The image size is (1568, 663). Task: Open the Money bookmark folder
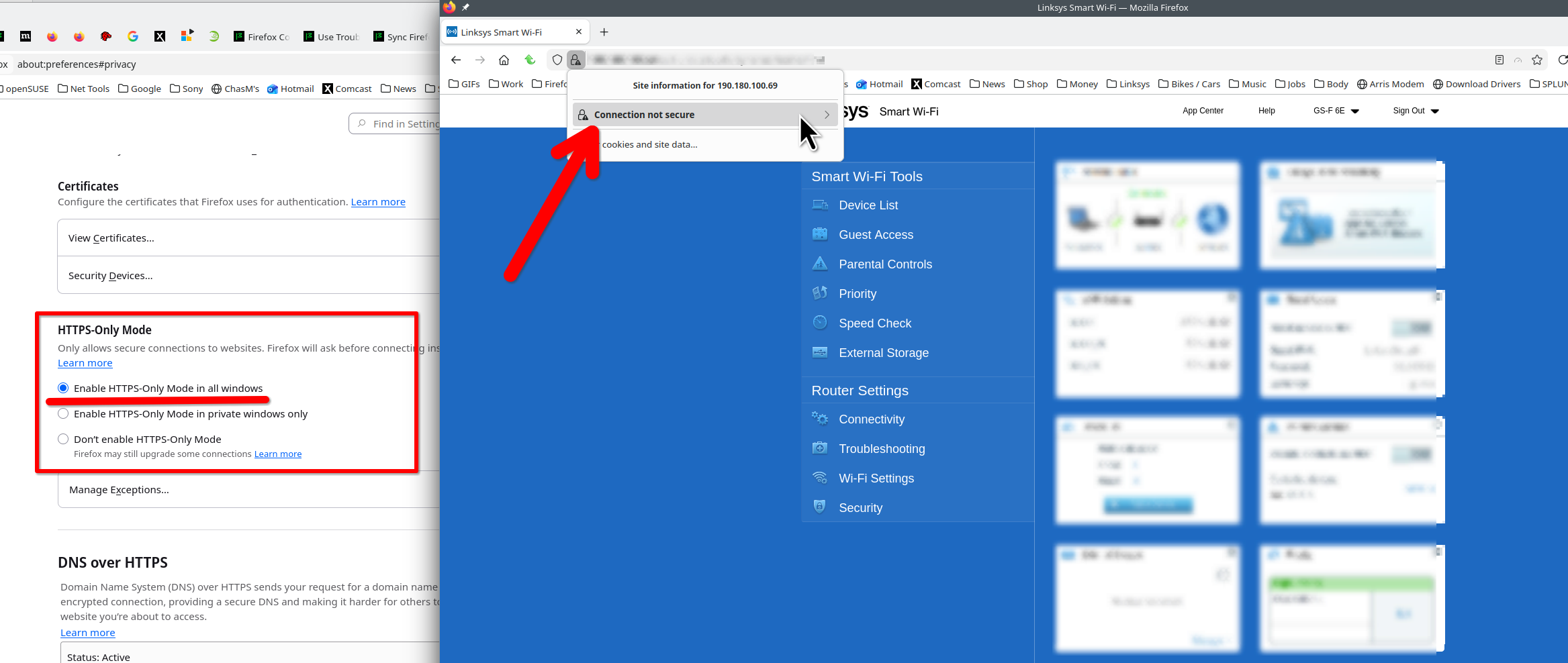(x=1077, y=84)
